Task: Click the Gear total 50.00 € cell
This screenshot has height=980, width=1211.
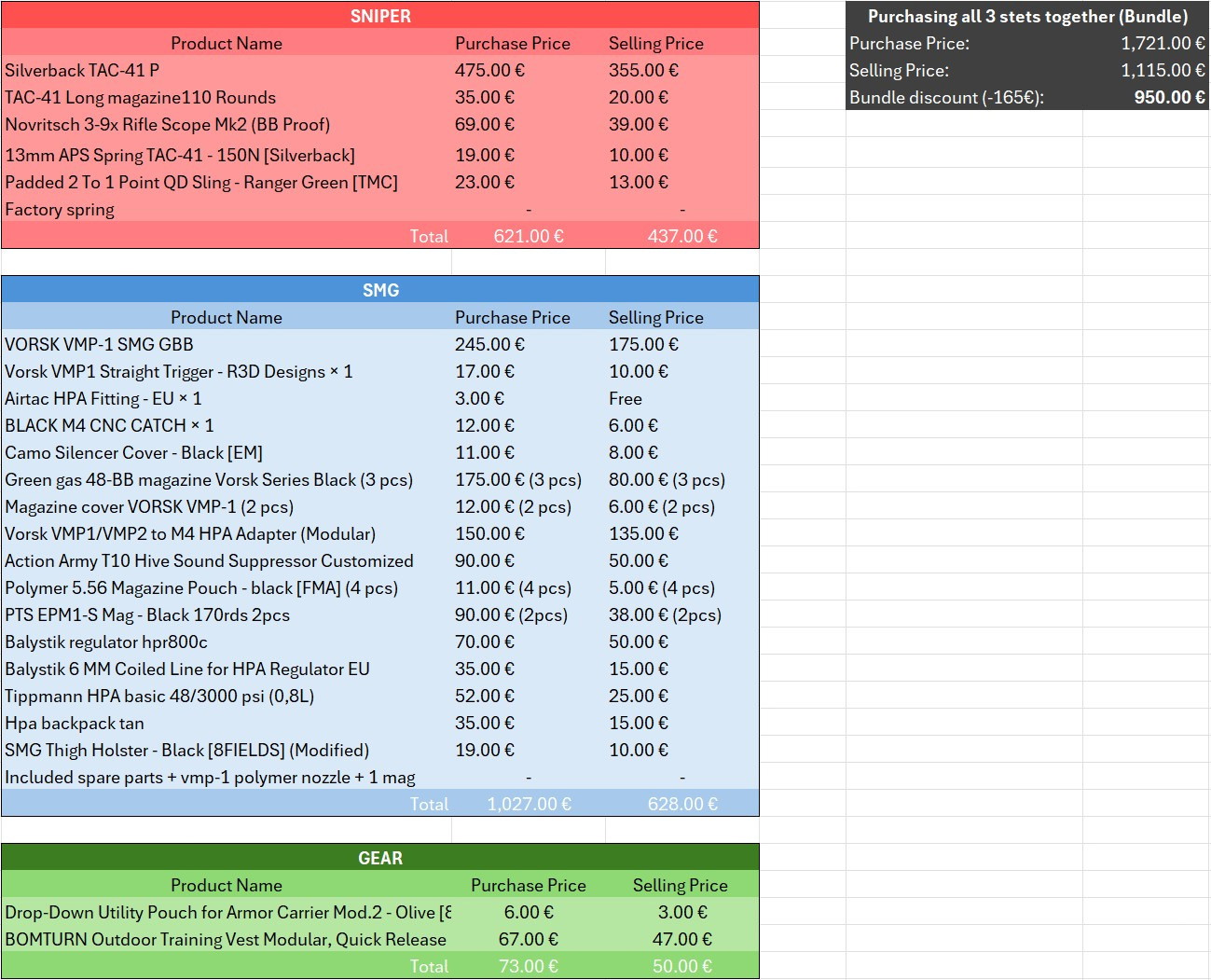Action: coord(682,966)
